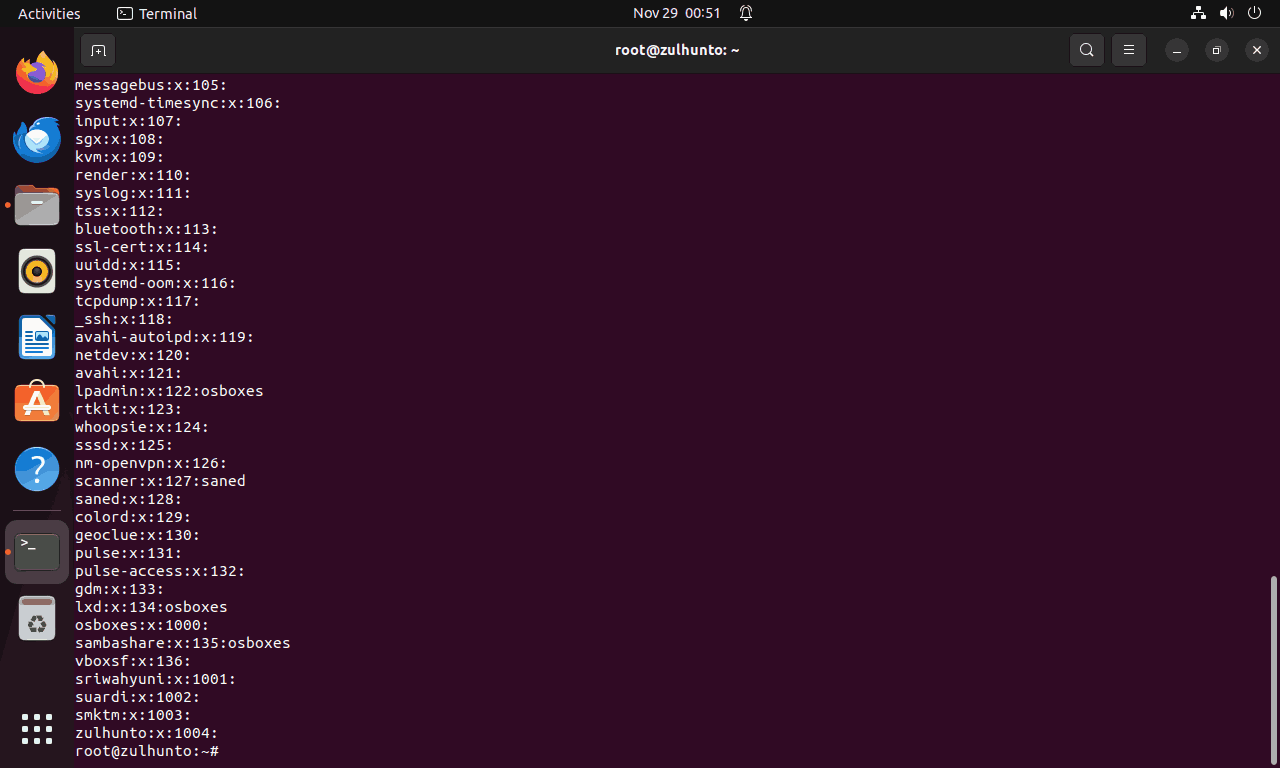This screenshot has width=1280, height=768.
Task: Click the line 'lxd:x:134:osboxes'
Action: pos(151,607)
